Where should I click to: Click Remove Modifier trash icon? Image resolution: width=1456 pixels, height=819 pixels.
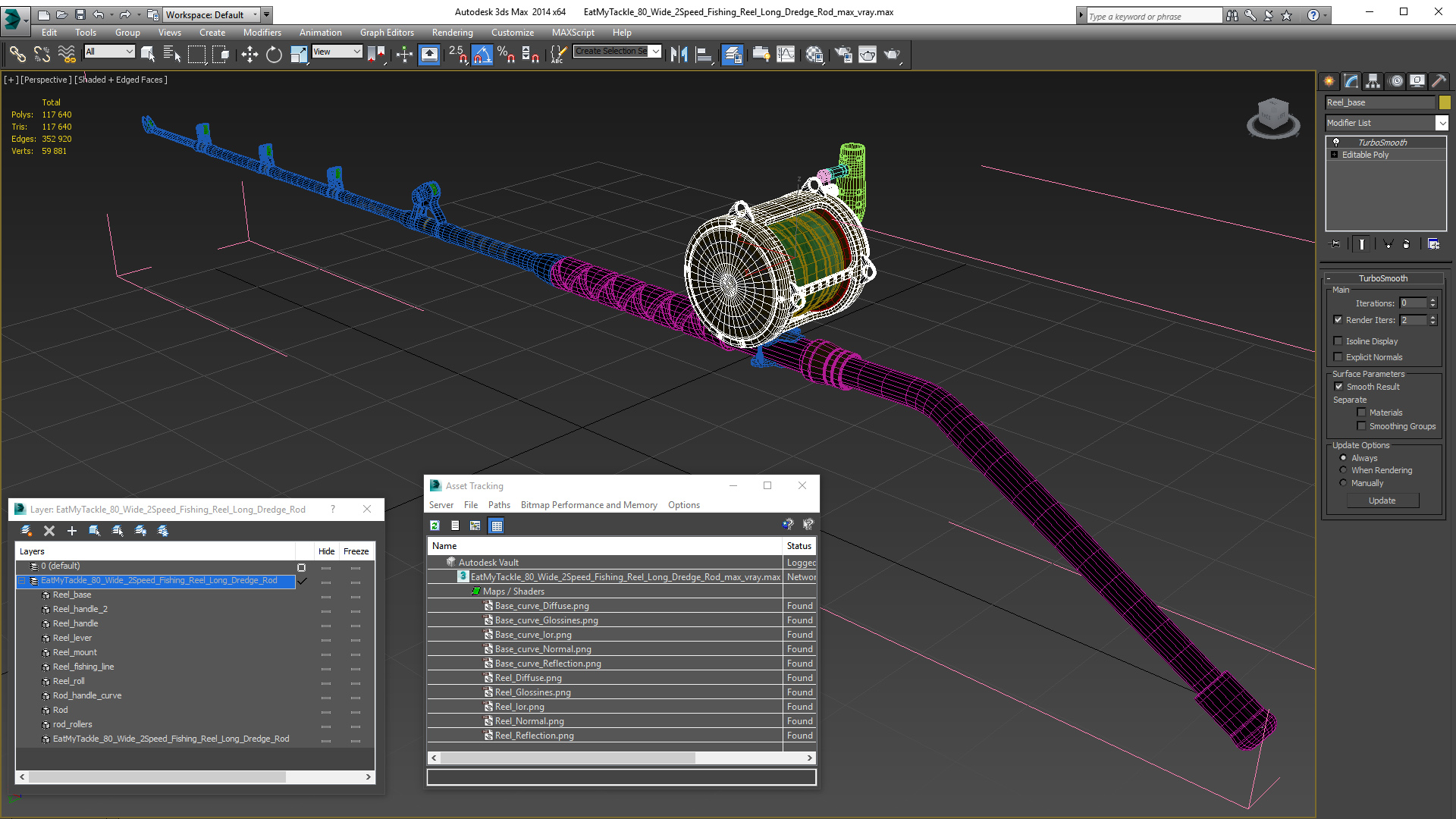[x=1407, y=244]
